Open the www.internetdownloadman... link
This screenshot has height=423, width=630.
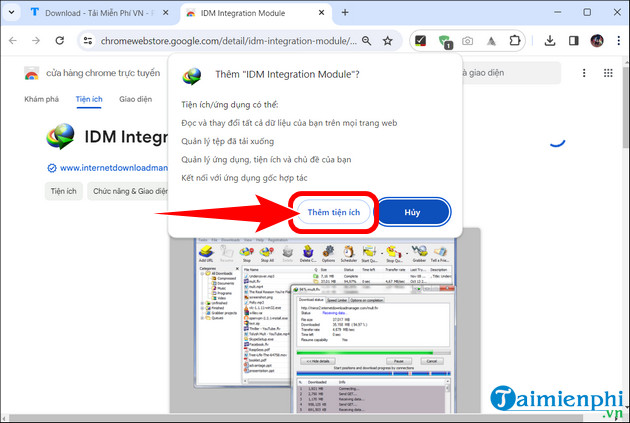click(x=113, y=168)
